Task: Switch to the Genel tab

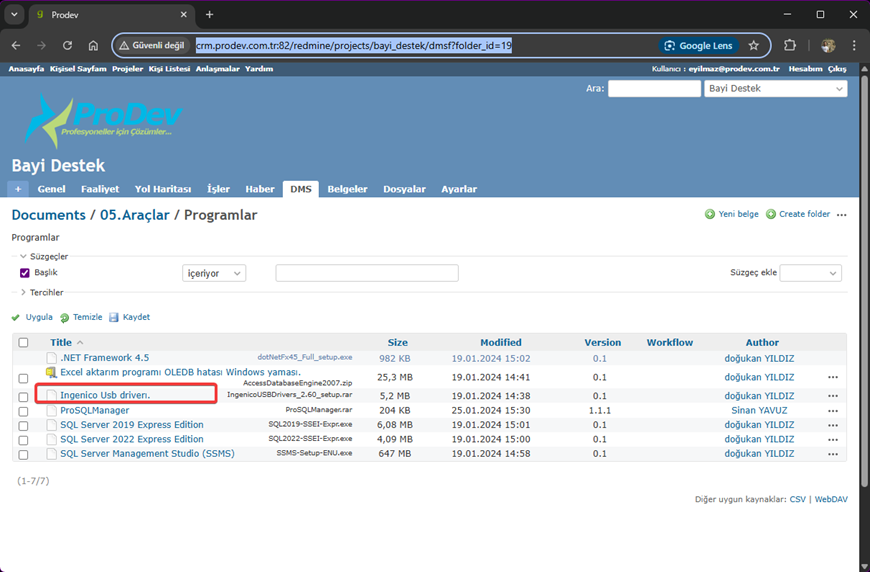Action: (x=52, y=189)
